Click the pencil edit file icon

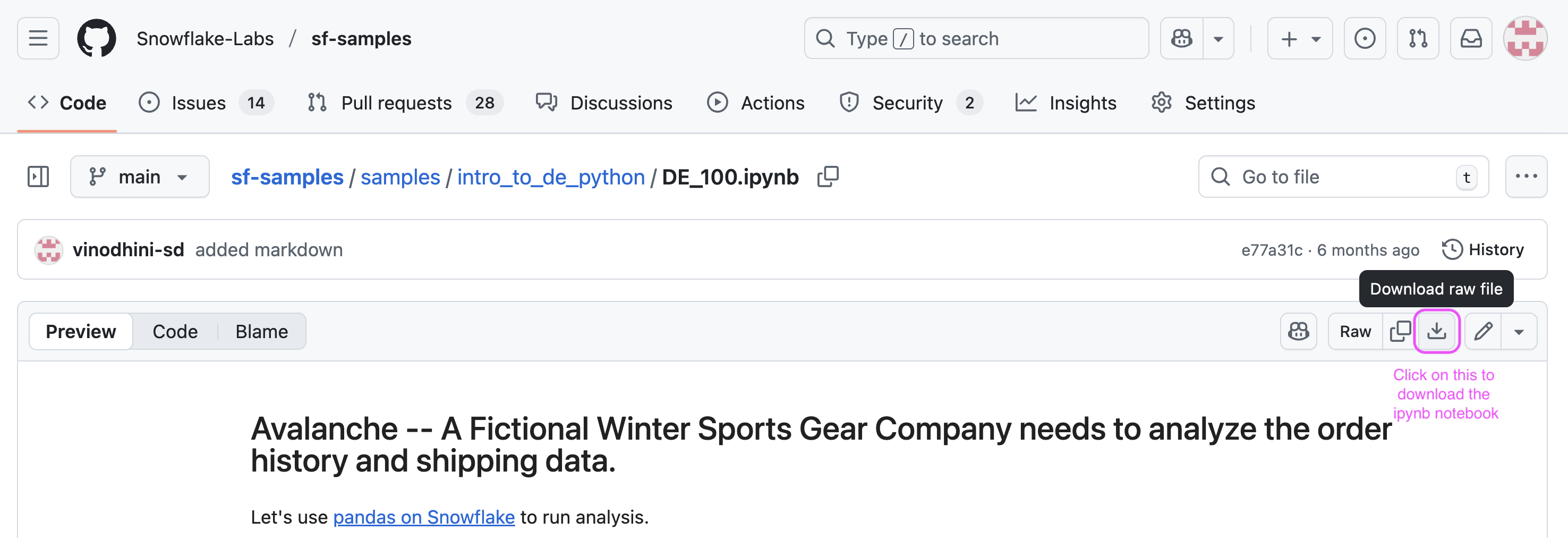(1483, 331)
